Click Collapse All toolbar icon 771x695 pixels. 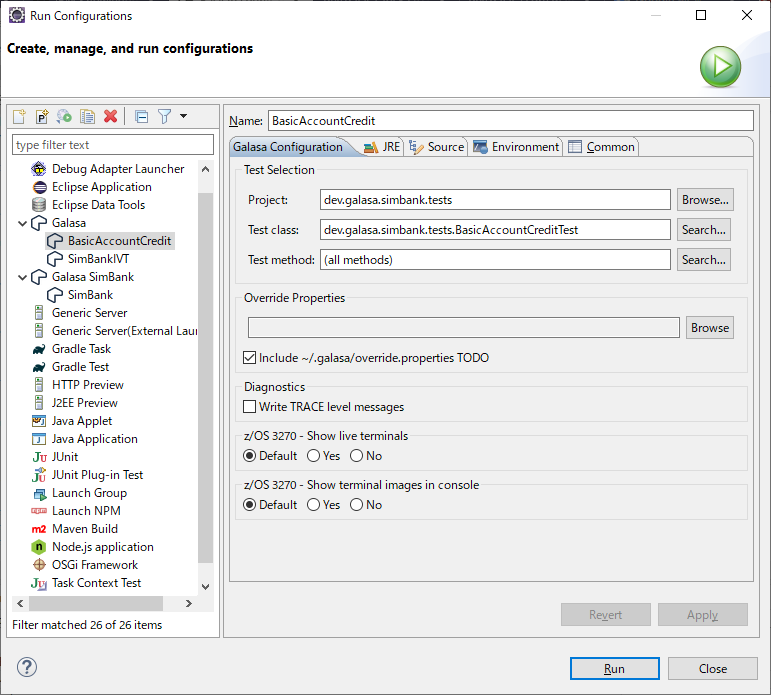coord(142,117)
